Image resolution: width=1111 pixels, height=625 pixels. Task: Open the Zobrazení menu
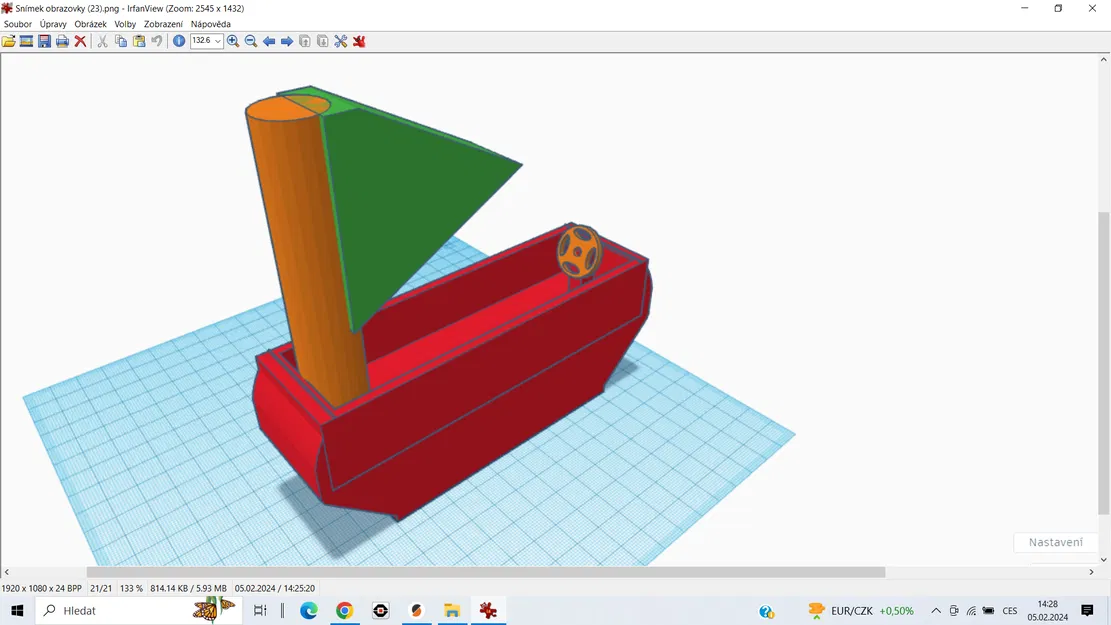(162, 23)
